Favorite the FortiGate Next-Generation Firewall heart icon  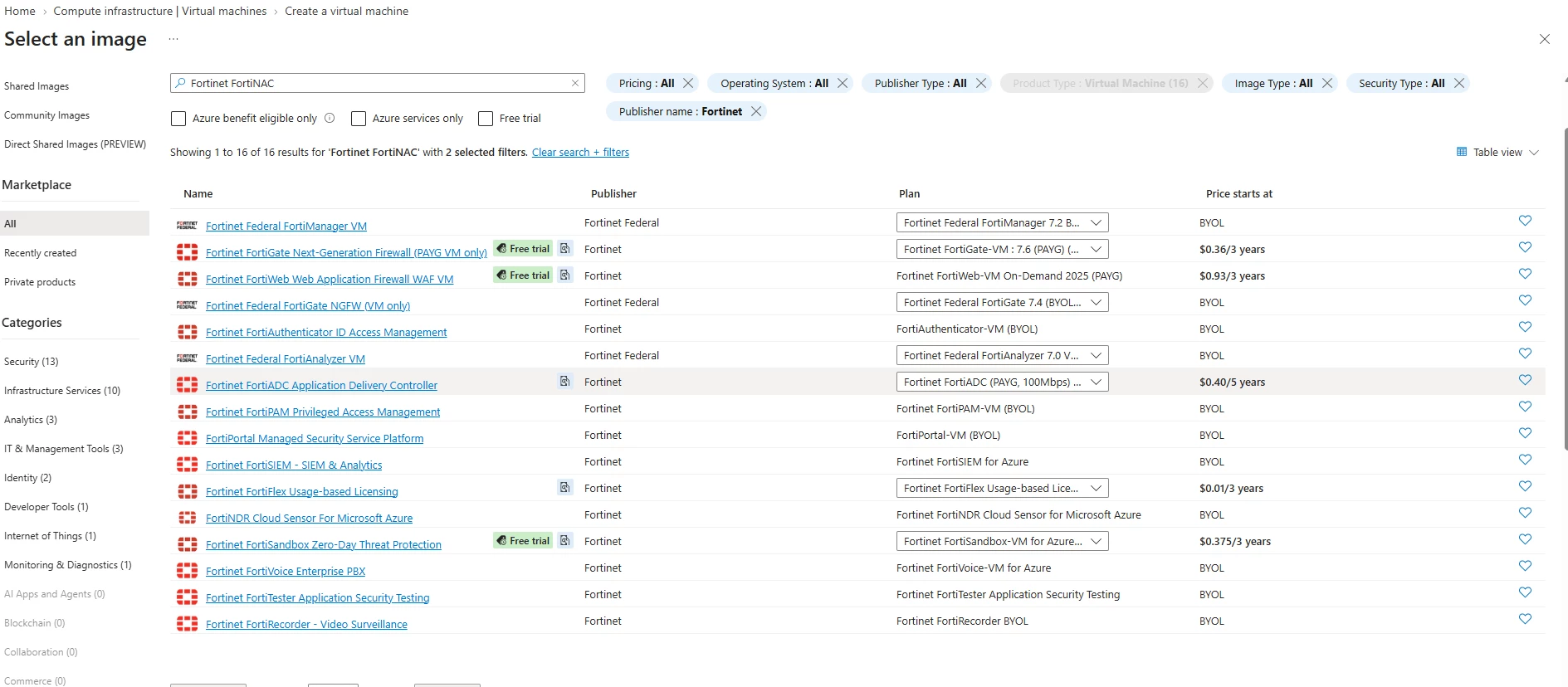(1525, 247)
